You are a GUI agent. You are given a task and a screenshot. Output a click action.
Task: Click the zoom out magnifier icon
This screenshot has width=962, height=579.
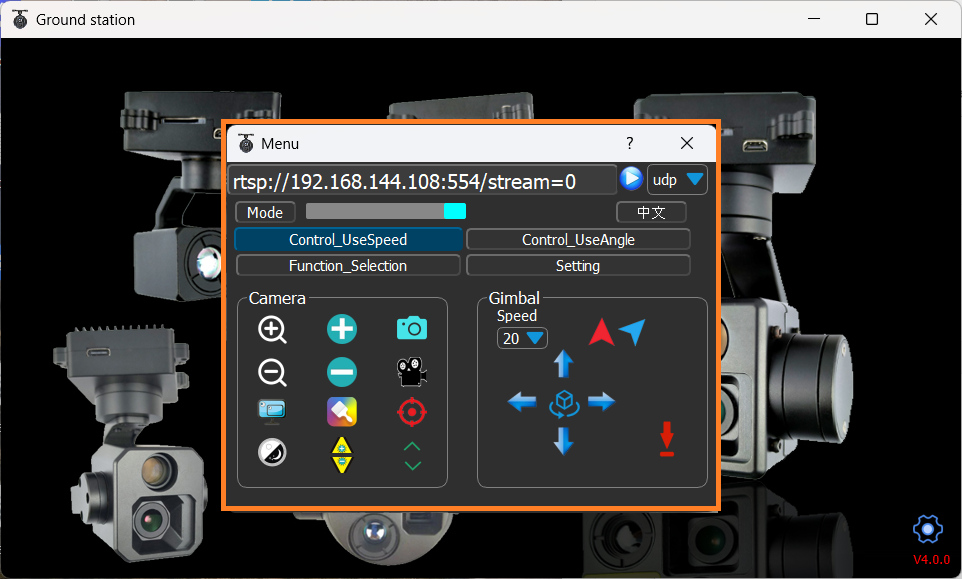tap(272, 372)
